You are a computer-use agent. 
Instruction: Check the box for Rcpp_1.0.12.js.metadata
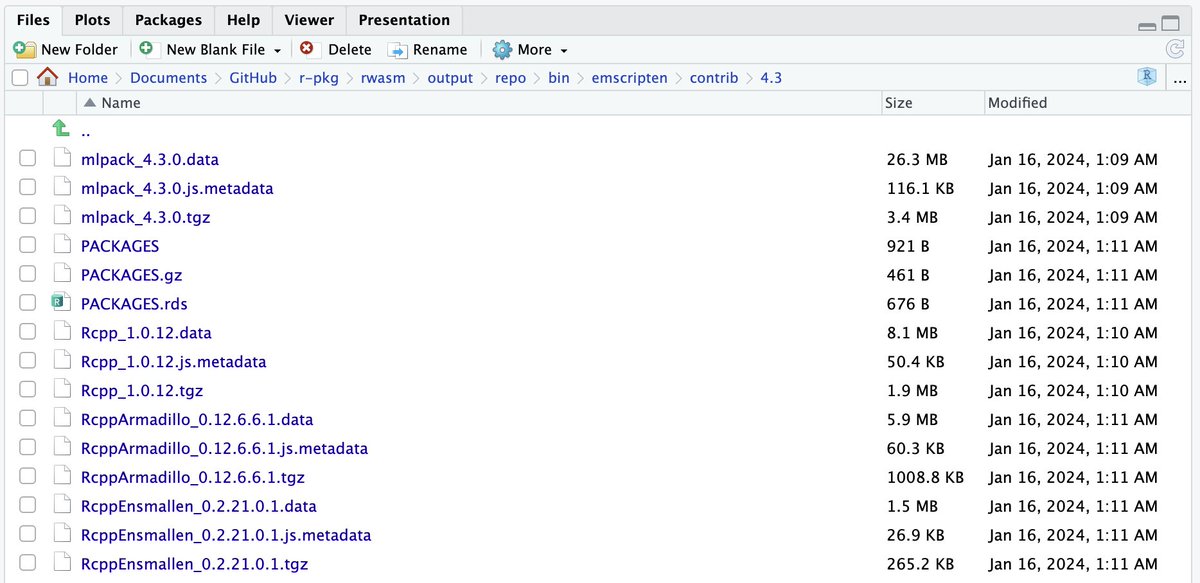[27, 362]
